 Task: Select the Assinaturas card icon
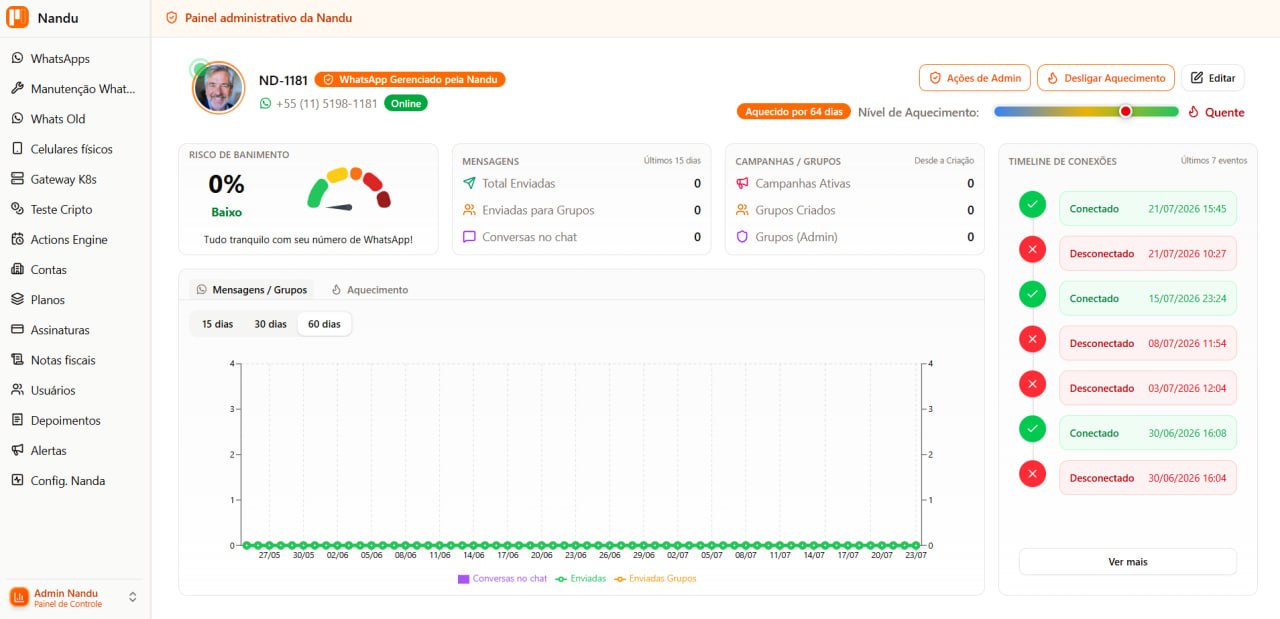pyautogui.click(x=17, y=330)
